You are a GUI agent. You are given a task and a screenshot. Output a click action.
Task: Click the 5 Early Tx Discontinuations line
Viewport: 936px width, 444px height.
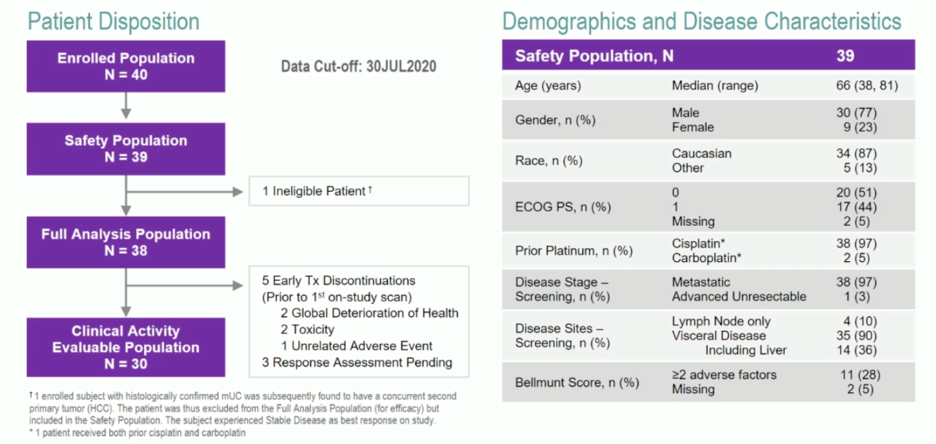338,280
